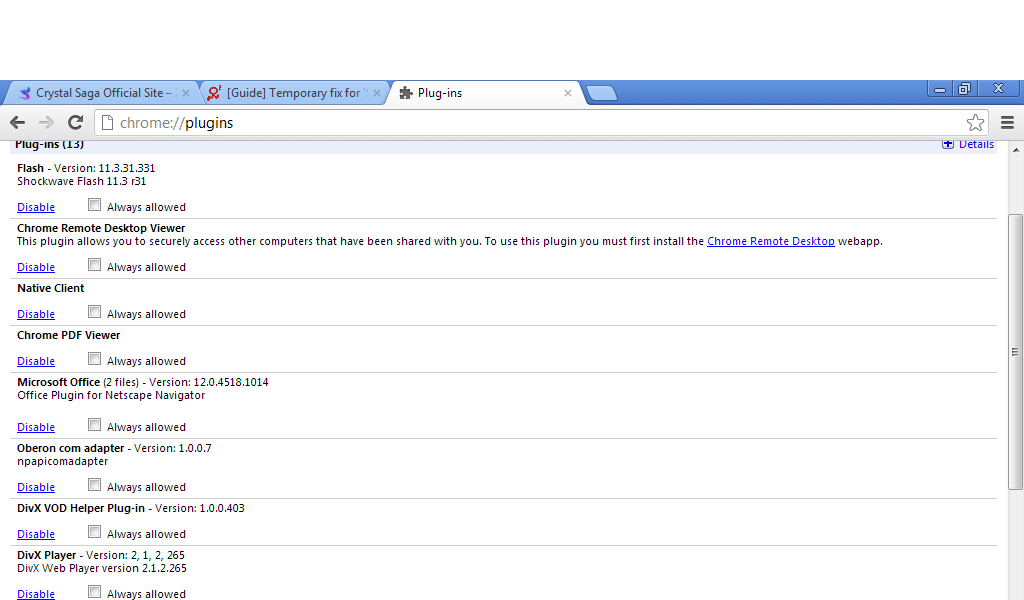Open a new tab
The height and width of the screenshot is (600, 1024).
point(601,94)
